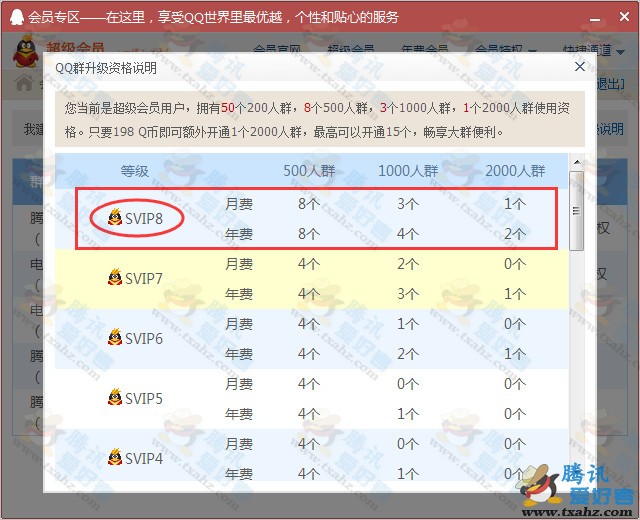640x520 pixels.
Task: Click the dialog title QQ群升级资格说明
Action: [x=106, y=68]
